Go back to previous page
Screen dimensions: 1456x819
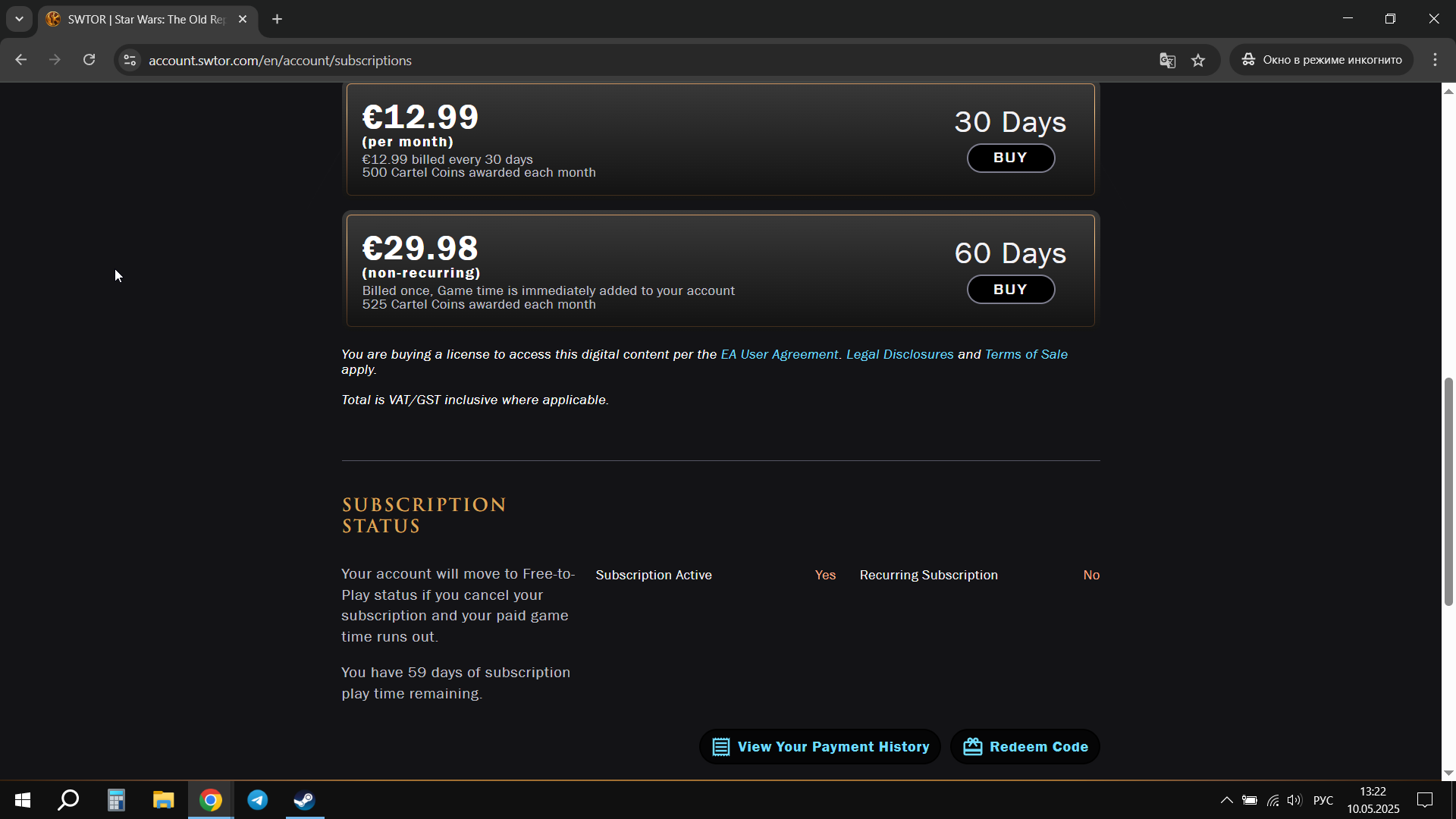[x=21, y=60]
